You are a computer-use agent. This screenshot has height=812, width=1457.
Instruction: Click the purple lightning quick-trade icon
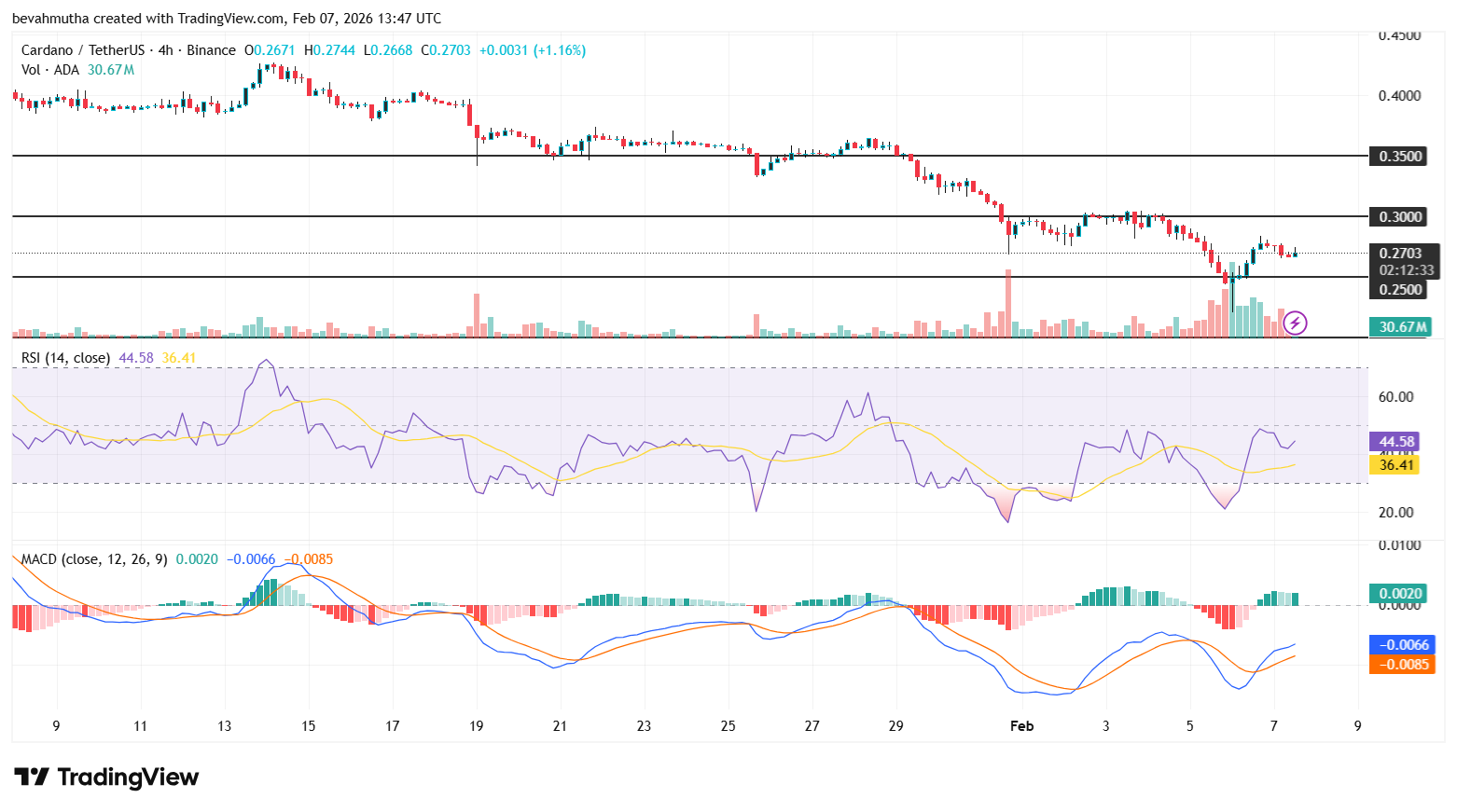click(x=1297, y=324)
